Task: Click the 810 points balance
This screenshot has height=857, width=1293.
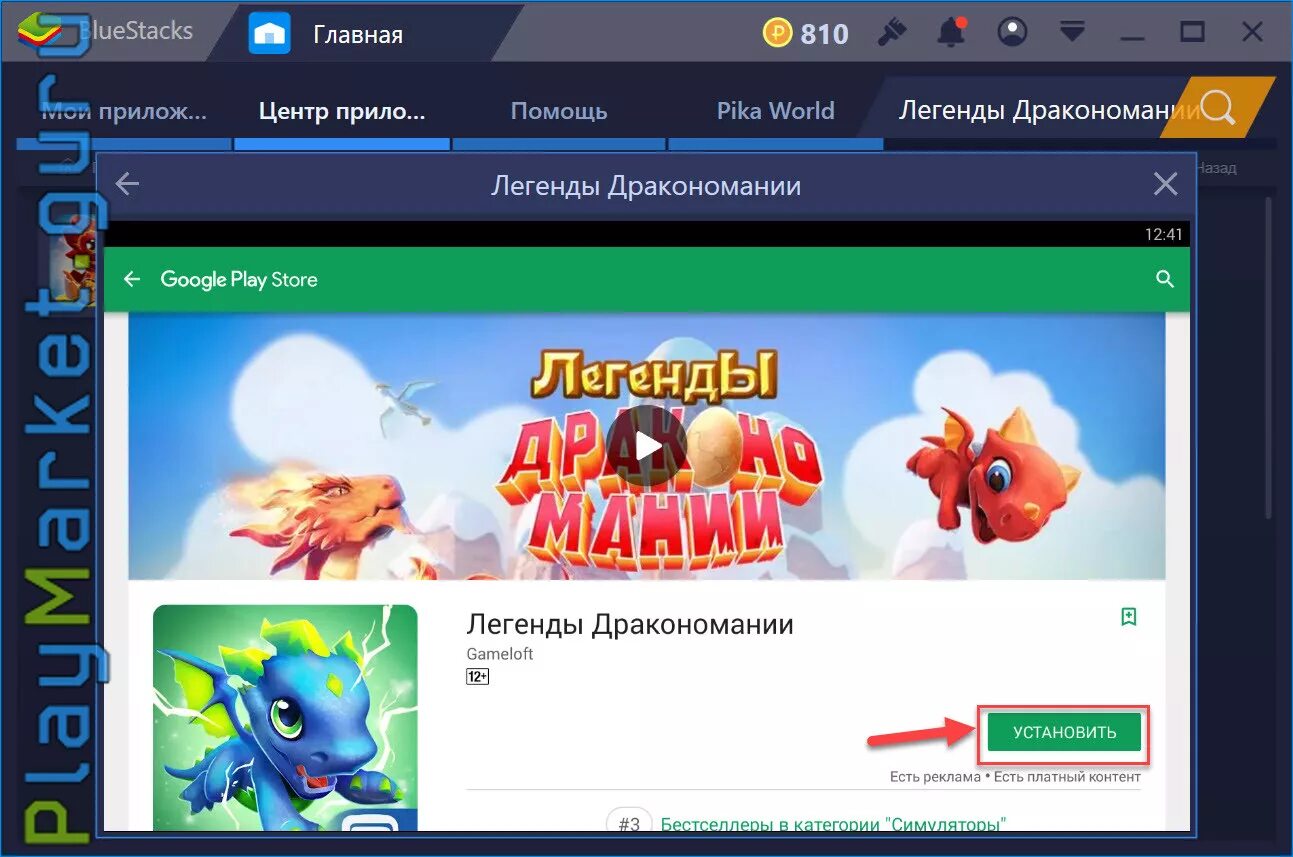Action: (824, 34)
